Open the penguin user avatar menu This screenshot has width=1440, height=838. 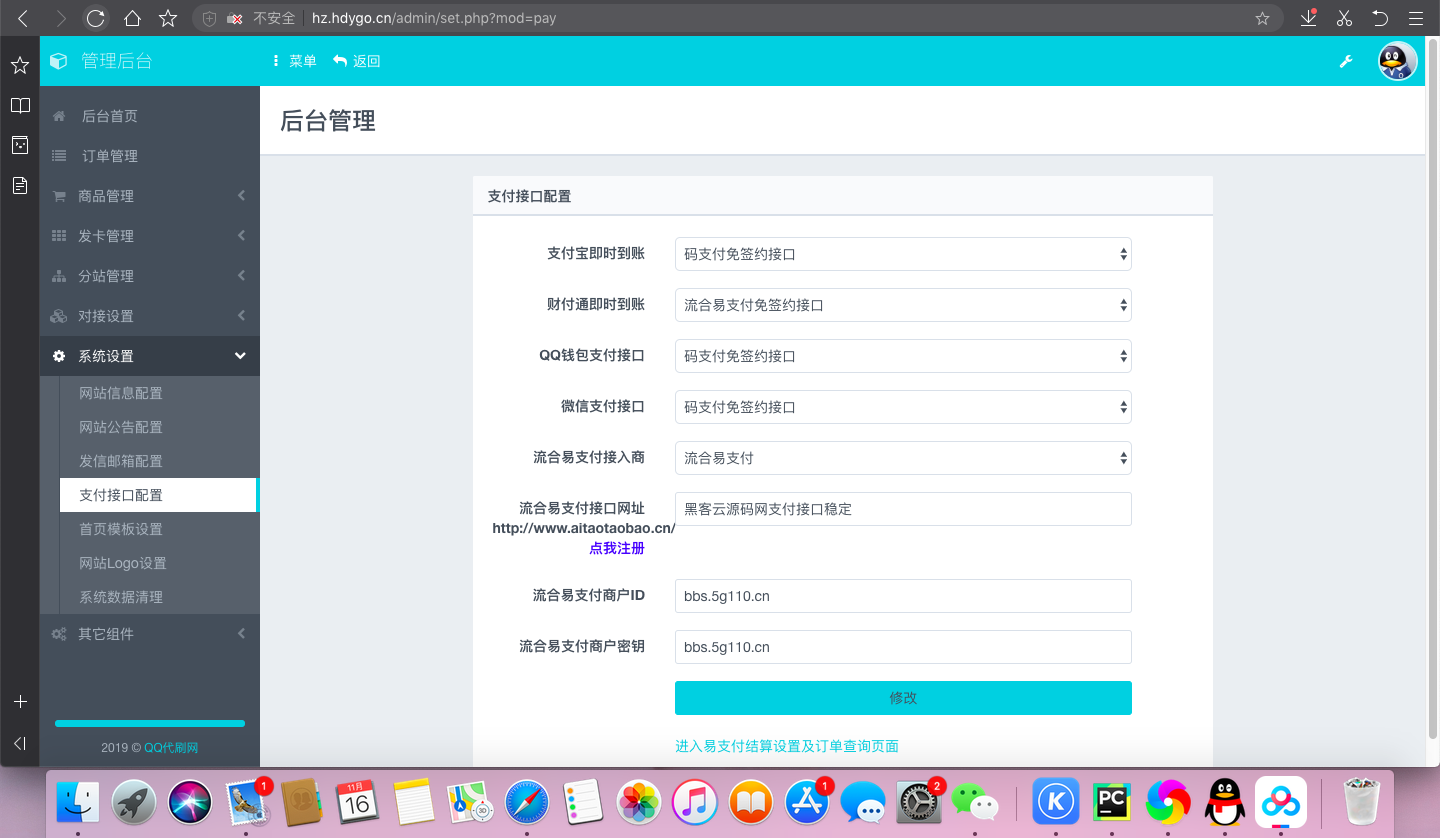point(1397,62)
